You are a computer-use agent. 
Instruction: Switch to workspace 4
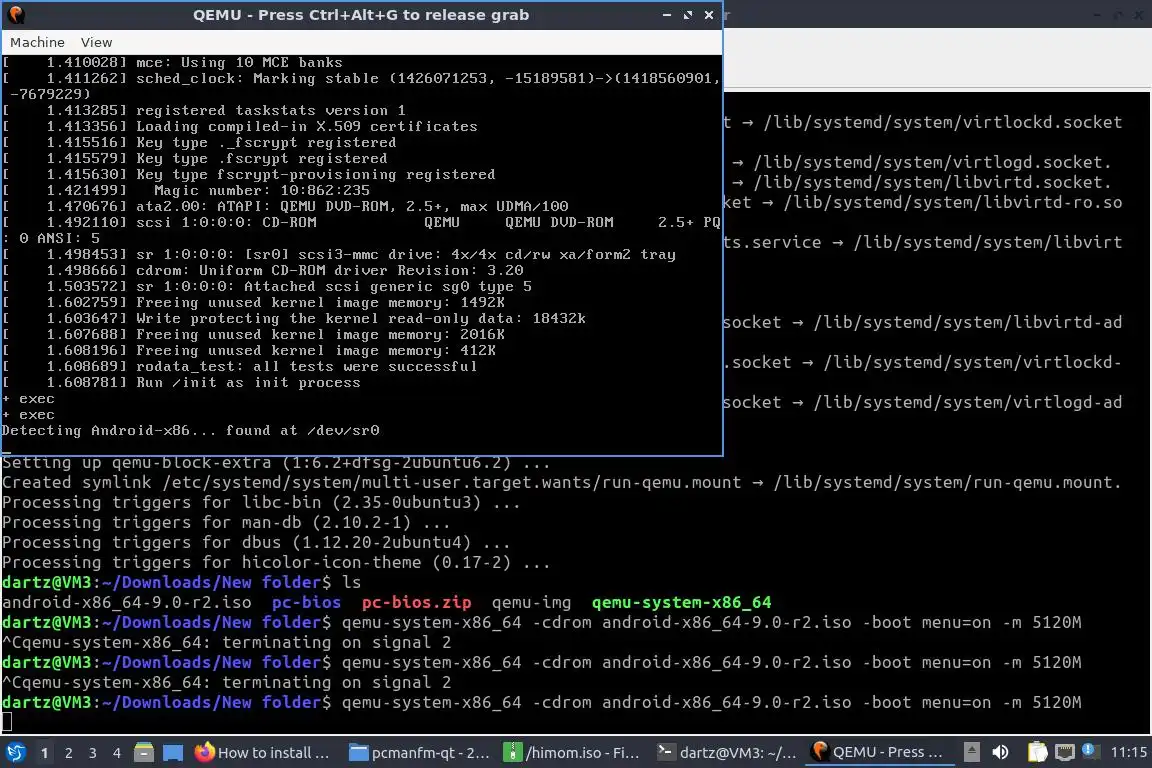117,753
